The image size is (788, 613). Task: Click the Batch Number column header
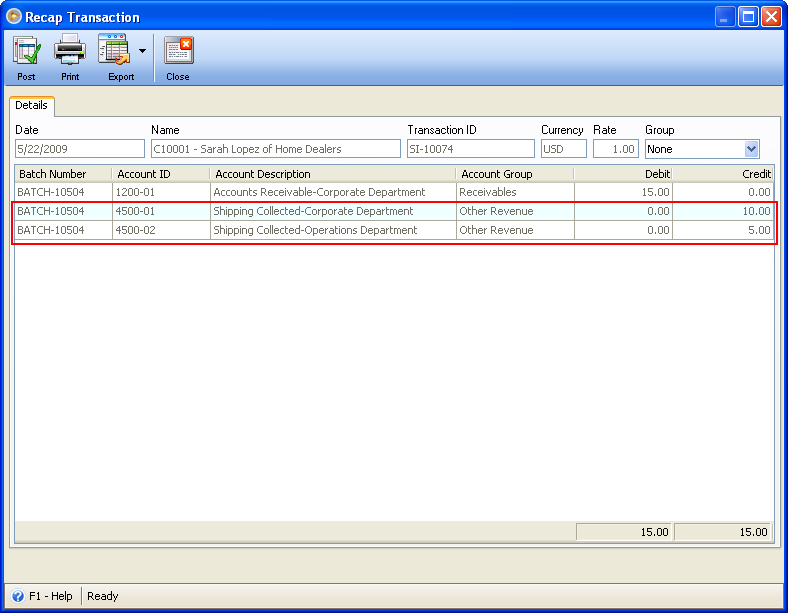tap(63, 174)
